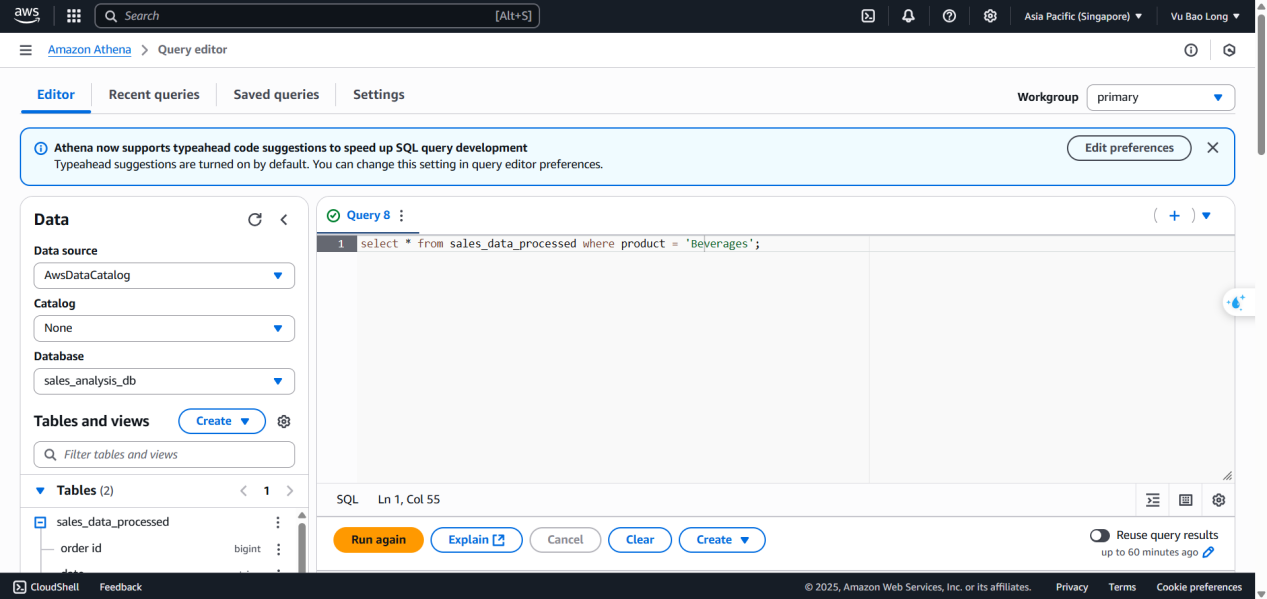Click the AWS Search box
This screenshot has width=1267, height=599.
[x=317, y=16]
